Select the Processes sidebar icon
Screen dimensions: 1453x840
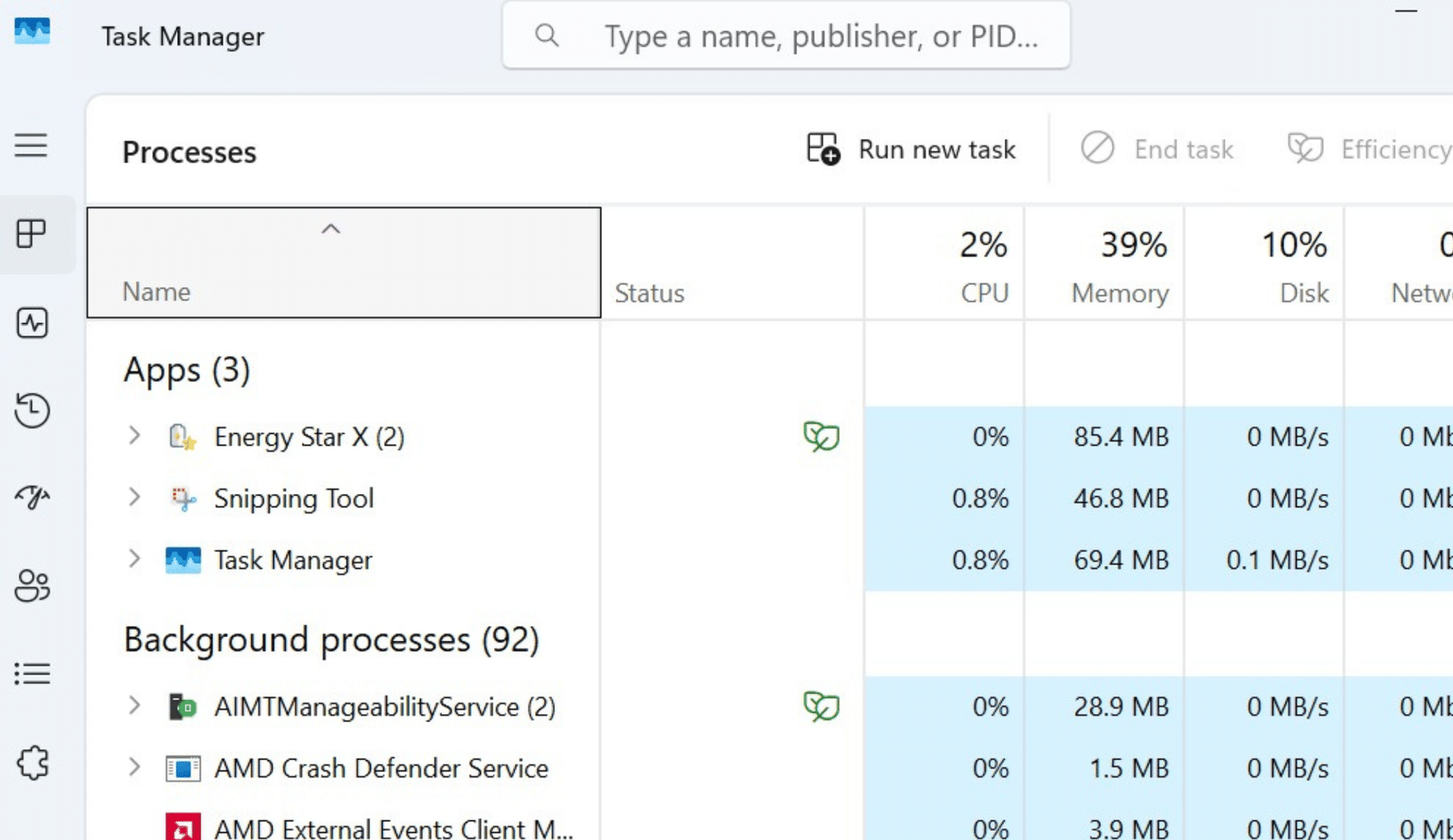click(x=32, y=233)
